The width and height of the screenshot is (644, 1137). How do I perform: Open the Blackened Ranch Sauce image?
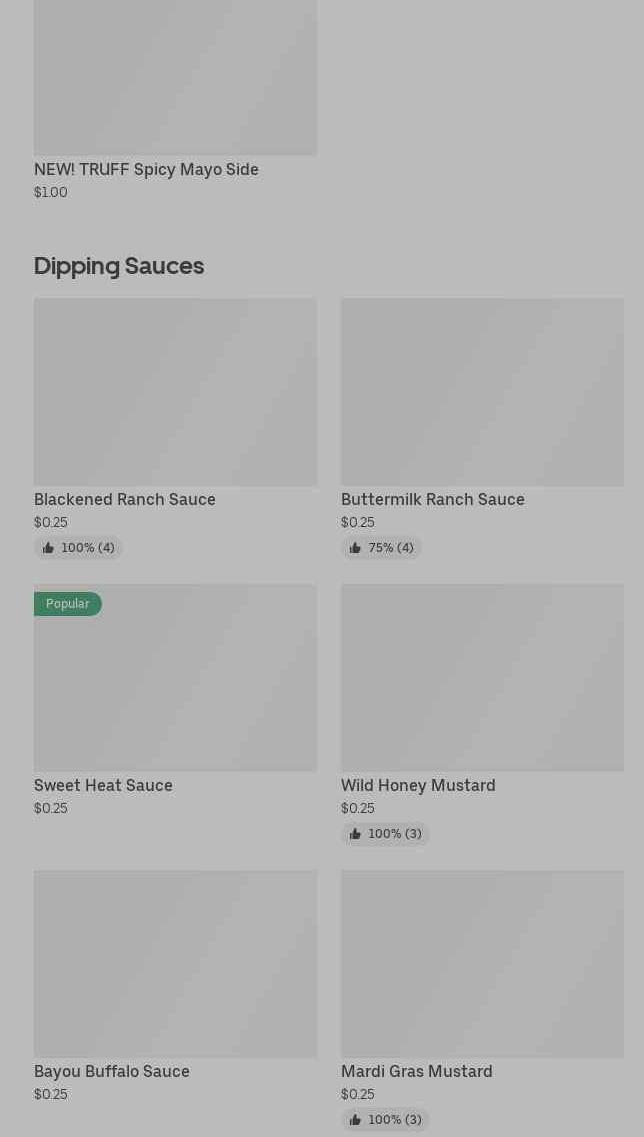coord(175,392)
